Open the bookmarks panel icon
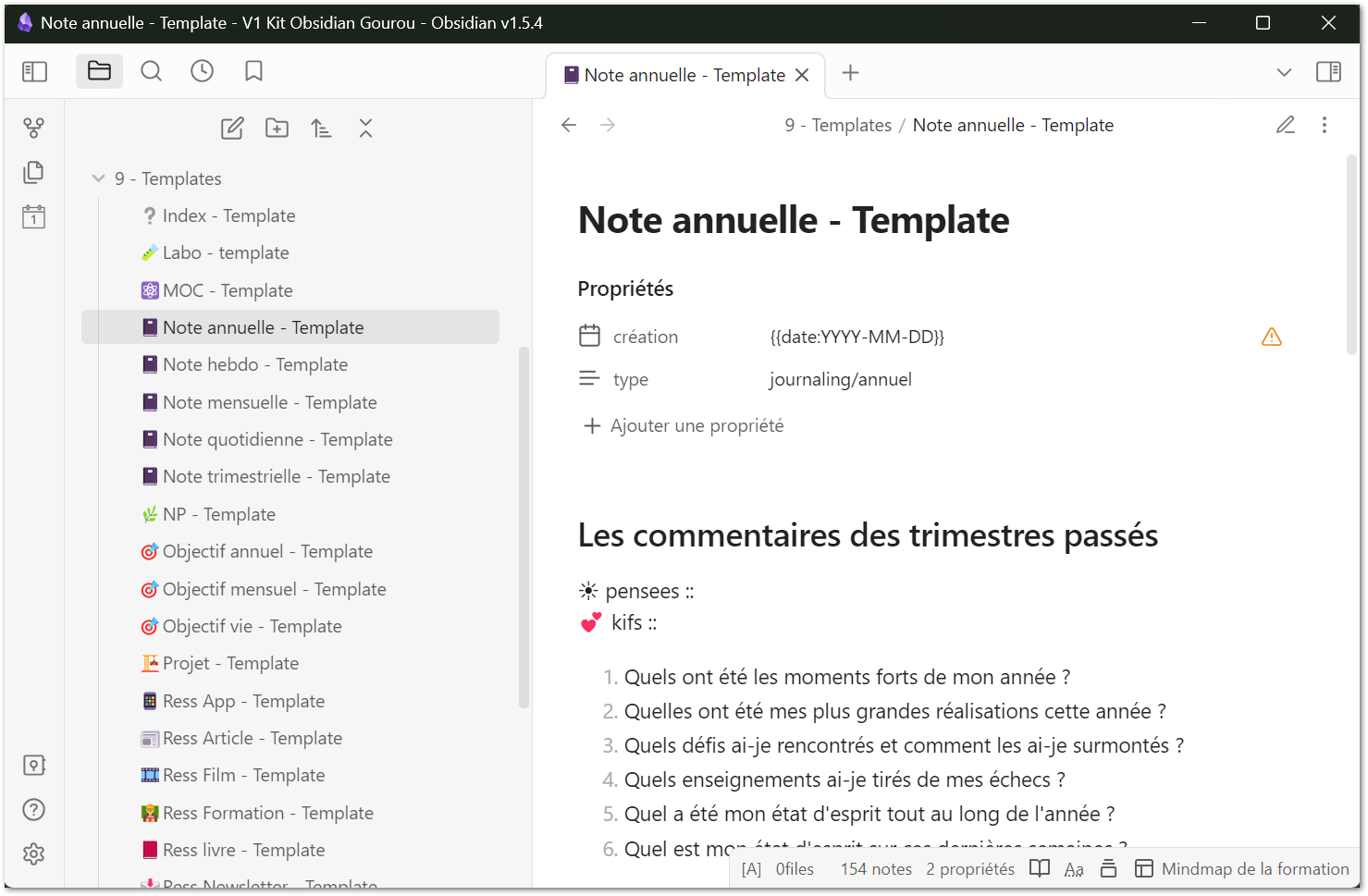This screenshot has height=896, width=1368. point(253,71)
